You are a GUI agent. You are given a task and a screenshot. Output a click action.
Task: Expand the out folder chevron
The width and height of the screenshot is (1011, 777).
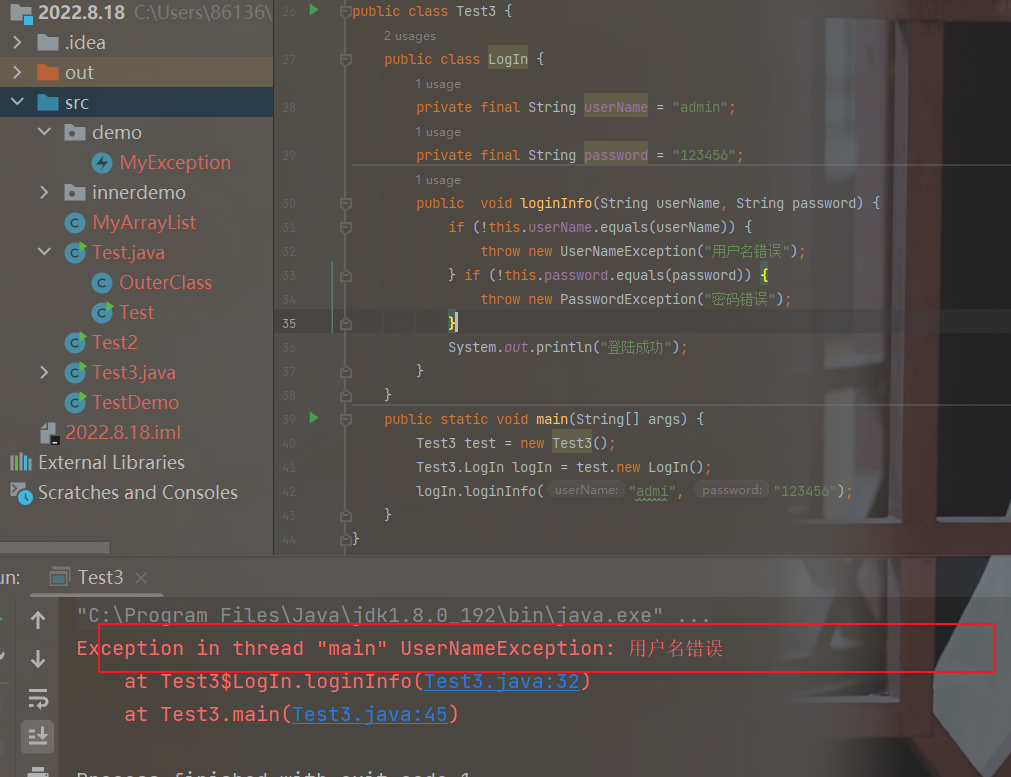(17, 72)
